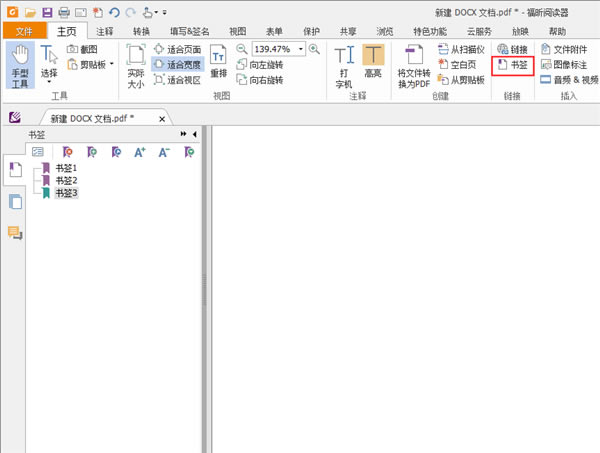Open the Protect (保护) tab

(x=311, y=31)
